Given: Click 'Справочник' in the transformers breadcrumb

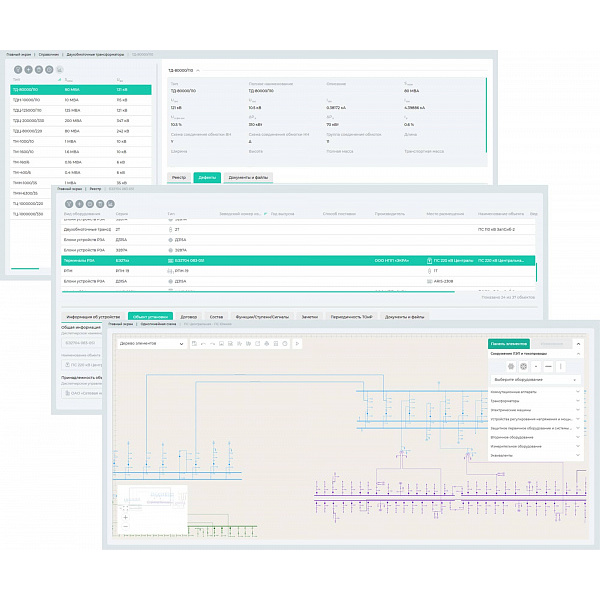Looking at the screenshot, I should [49, 55].
